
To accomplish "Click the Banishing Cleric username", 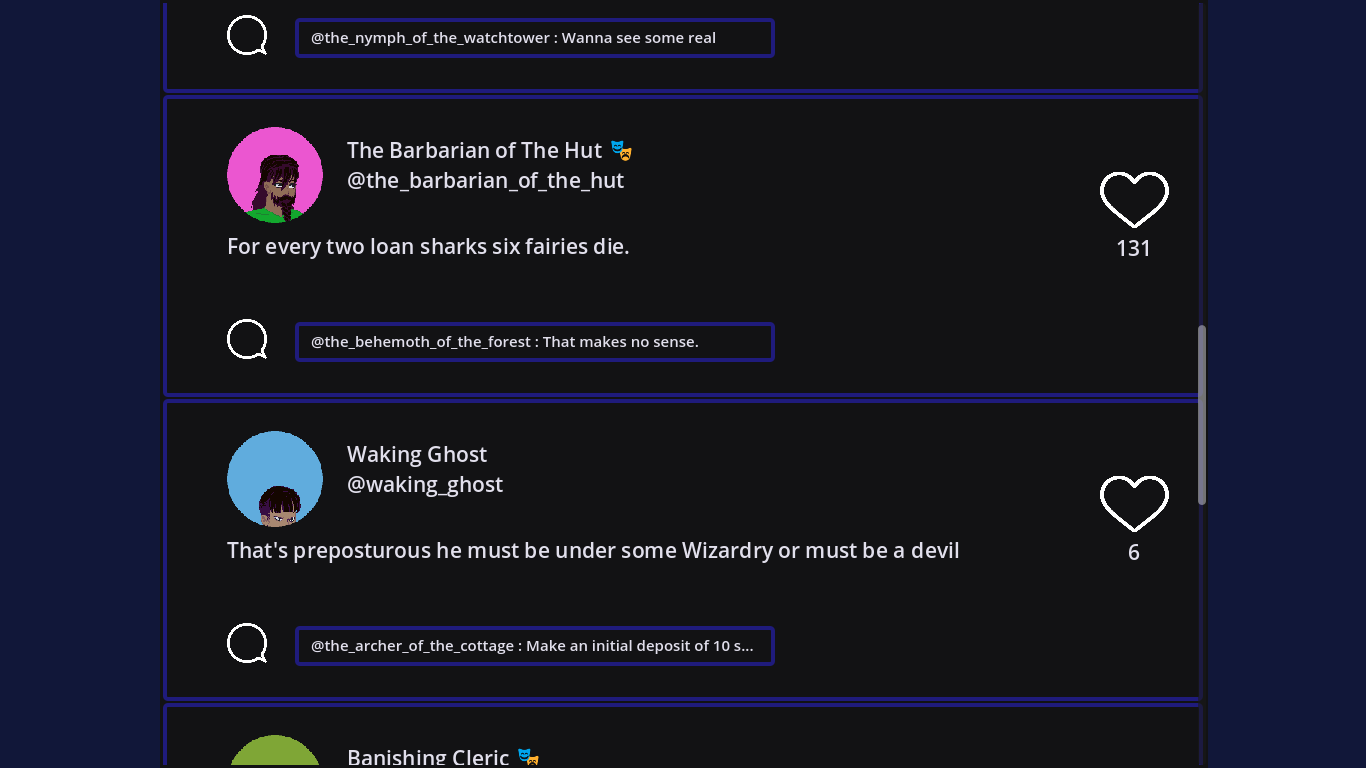I will tap(428, 757).
